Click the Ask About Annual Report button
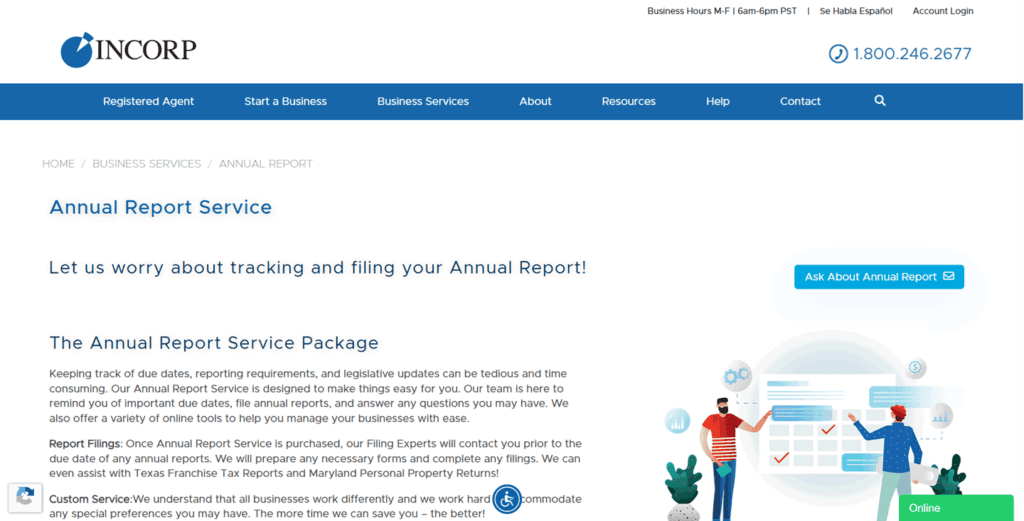1024x521 pixels. [x=879, y=277]
